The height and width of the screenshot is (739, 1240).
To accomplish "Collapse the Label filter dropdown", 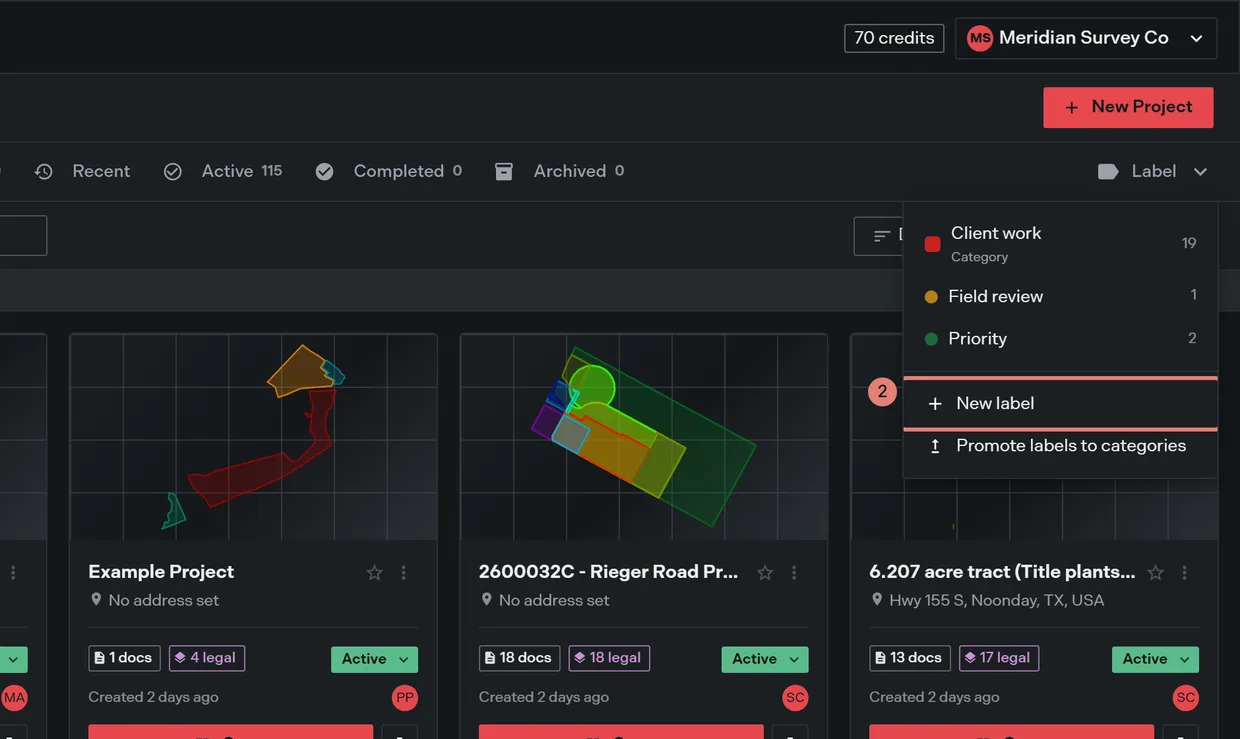I will pyautogui.click(x=1153, y=171).
